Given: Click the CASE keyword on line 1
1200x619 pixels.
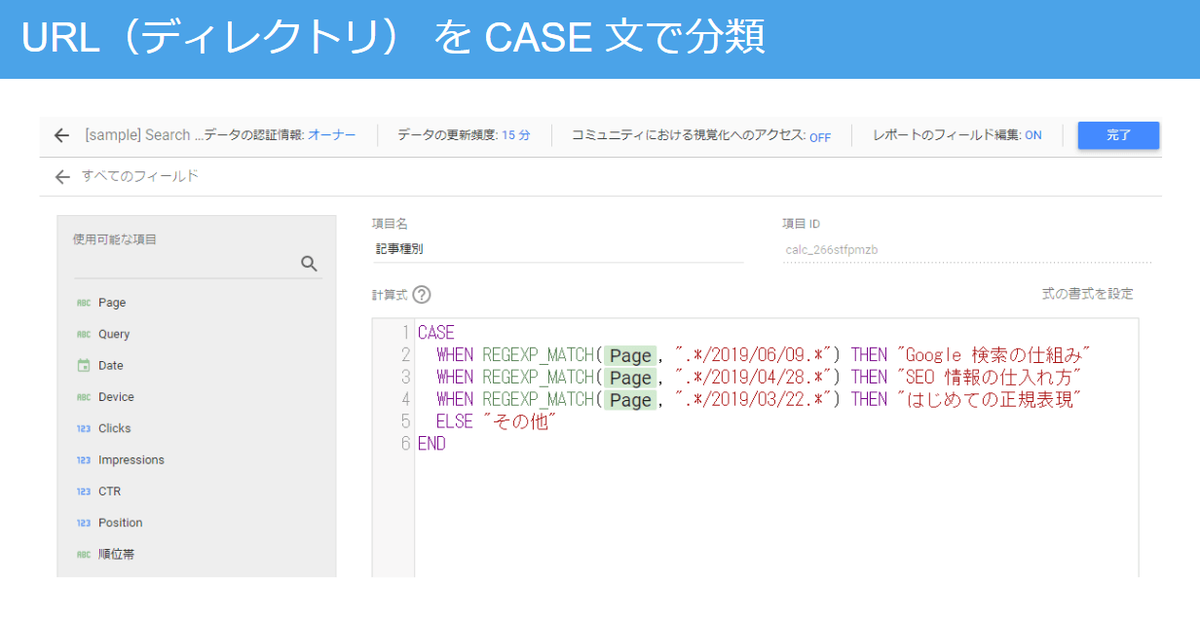Looking at the screenshot, I should (436, 333).
